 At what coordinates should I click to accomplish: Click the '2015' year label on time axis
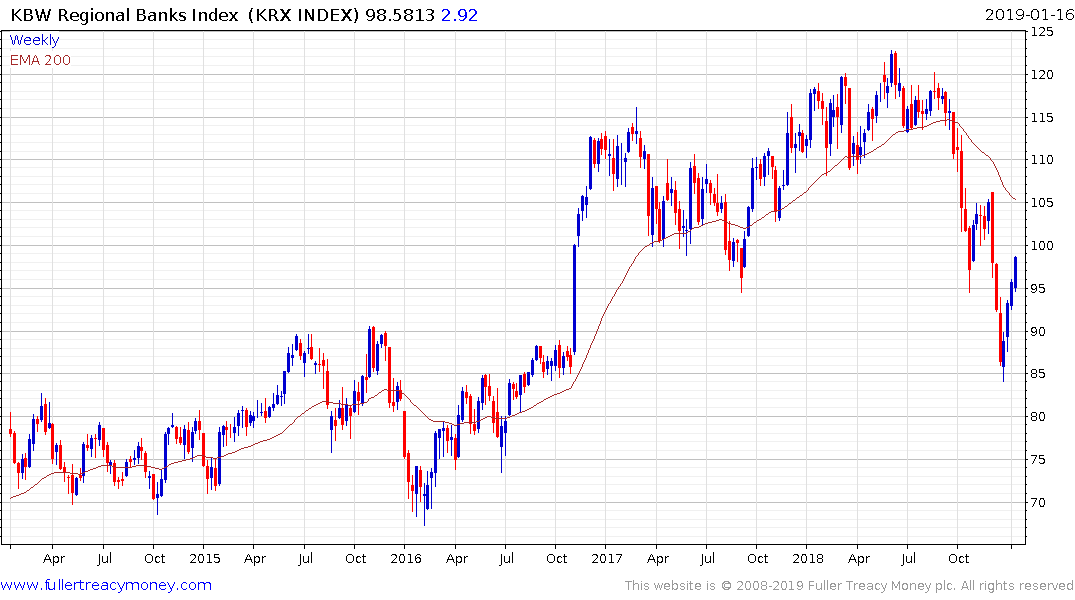(204, 559)
